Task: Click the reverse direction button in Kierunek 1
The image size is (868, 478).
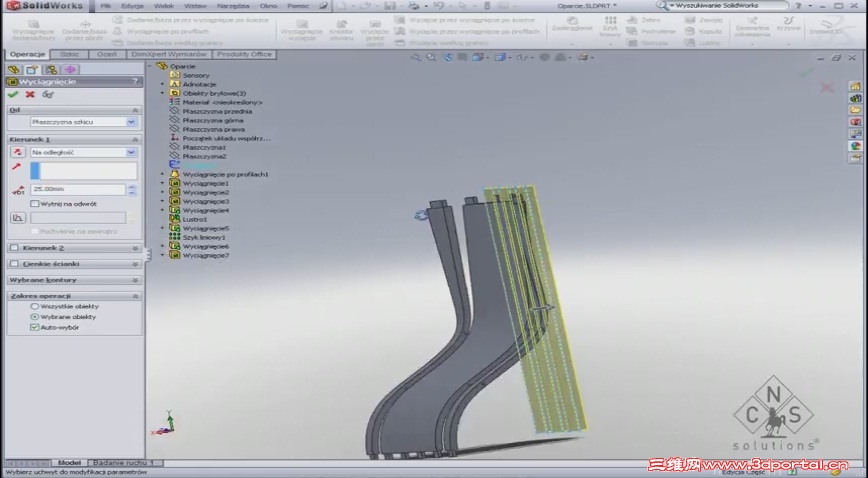Action: tap(18, 152)
